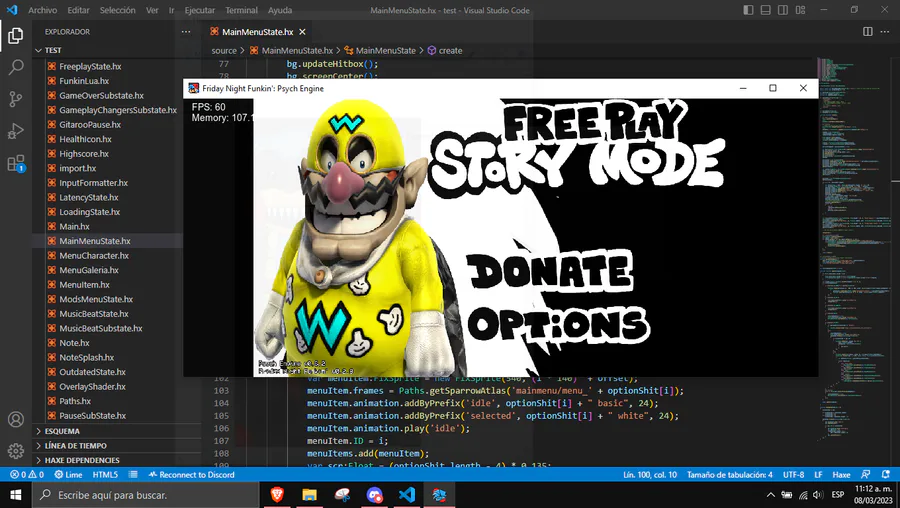The width and height of the screenshot is (900, 508).
Task: Change UTF-8 encoding selector
Action: tap(794, 475)
